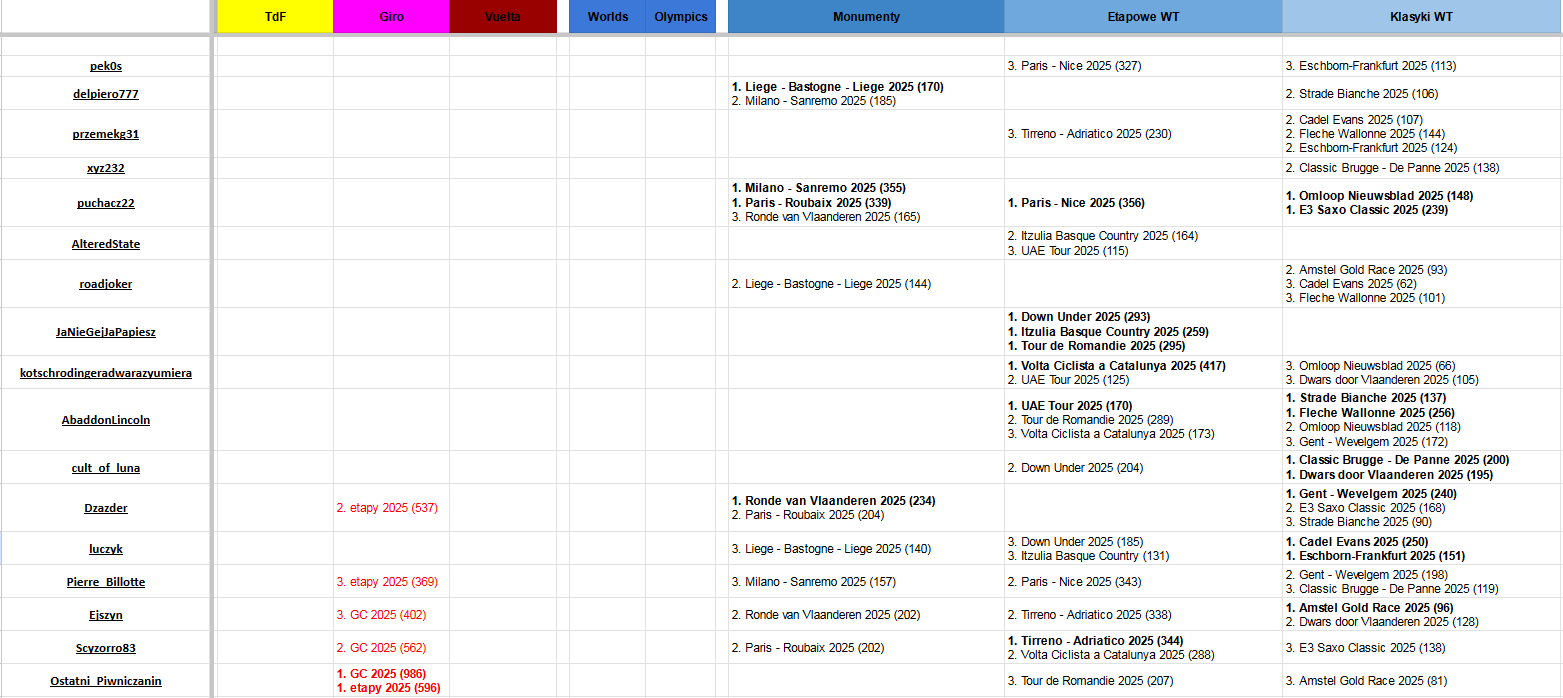Click the '1. Paris - Nice 2025 (356)' cell
Image resolution: width=1563 pixels, height=698 pixels.
1076,203
